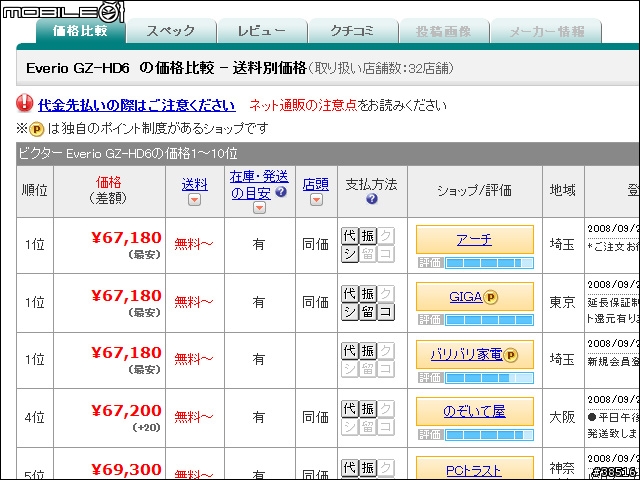Screen dimensions: 640x480
Task: Click the 大阪 region cell
Action: 562,417
